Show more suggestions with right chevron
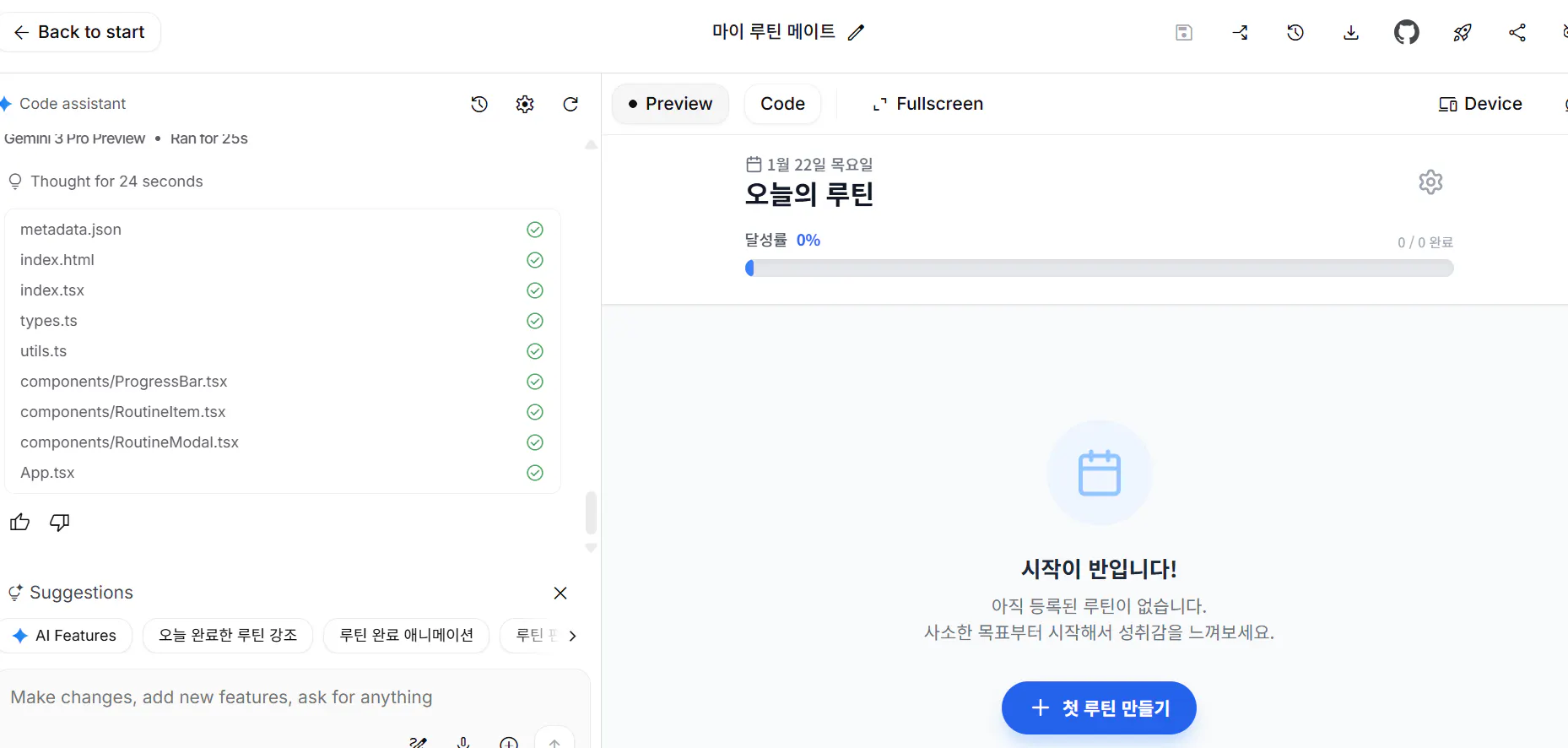1568x748 pixels. coord(572,636)
